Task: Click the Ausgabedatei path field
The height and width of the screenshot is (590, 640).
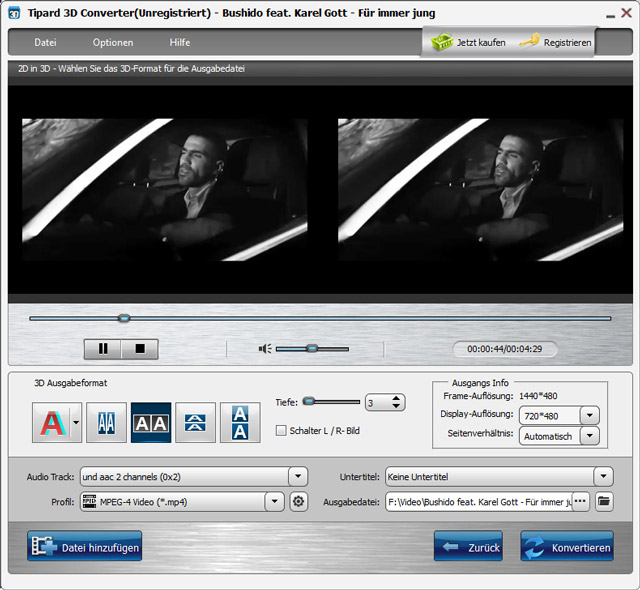Action: pos(479,501)
